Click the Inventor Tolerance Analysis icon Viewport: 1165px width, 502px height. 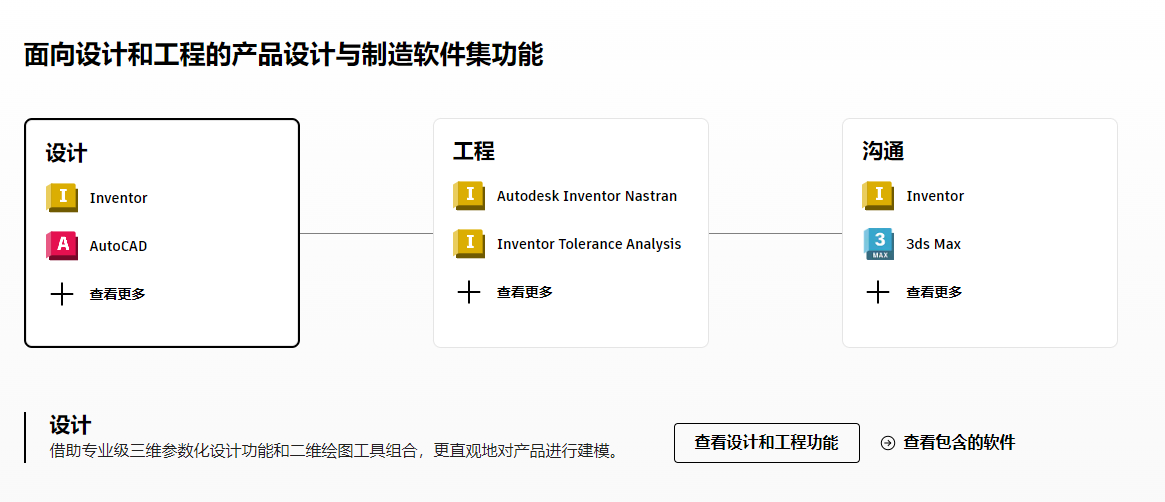469,244
